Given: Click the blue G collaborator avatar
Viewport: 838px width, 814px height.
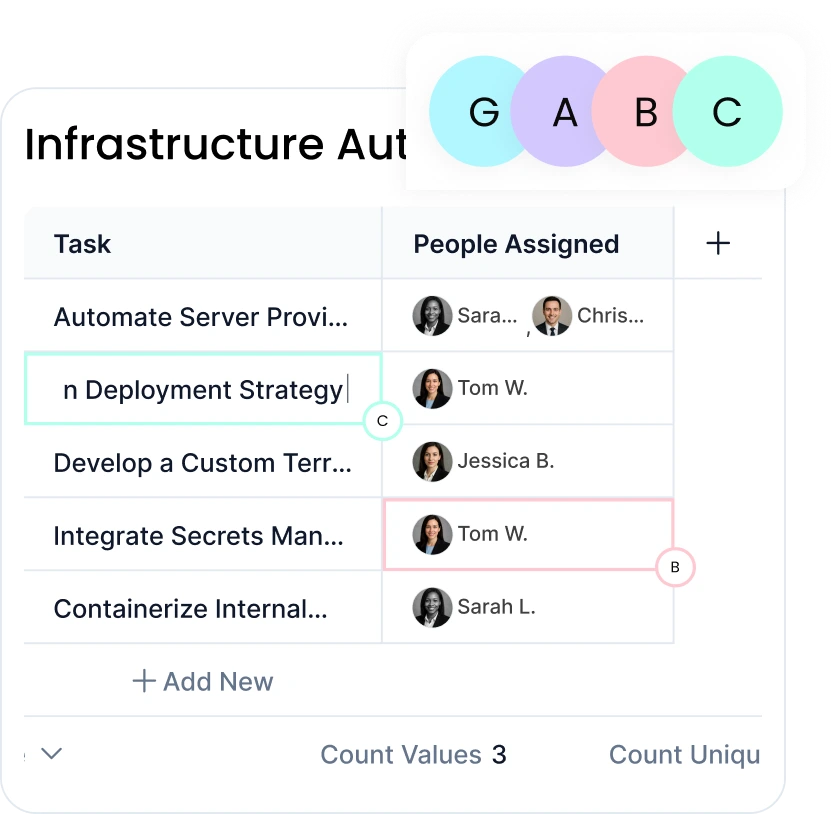Looking at the screenshot, I should (x=478, y=112).
